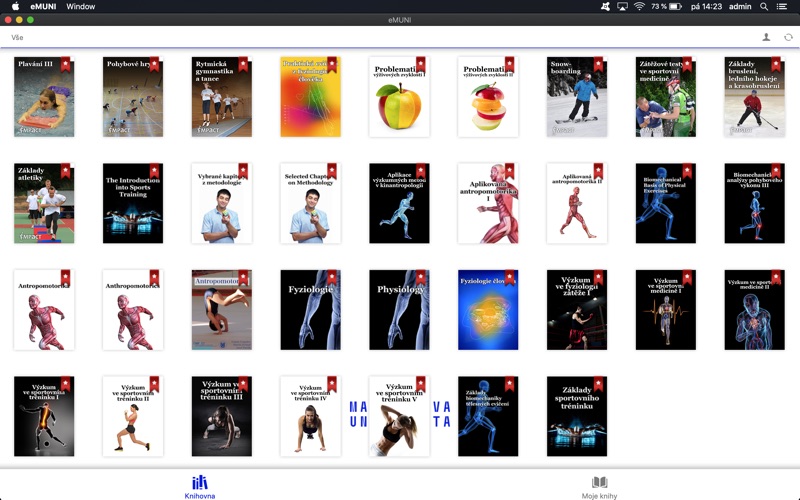Open Biomechanické analýzy pohybového výkonu III book
Screen dimensions: 800x500
(754, 203)
